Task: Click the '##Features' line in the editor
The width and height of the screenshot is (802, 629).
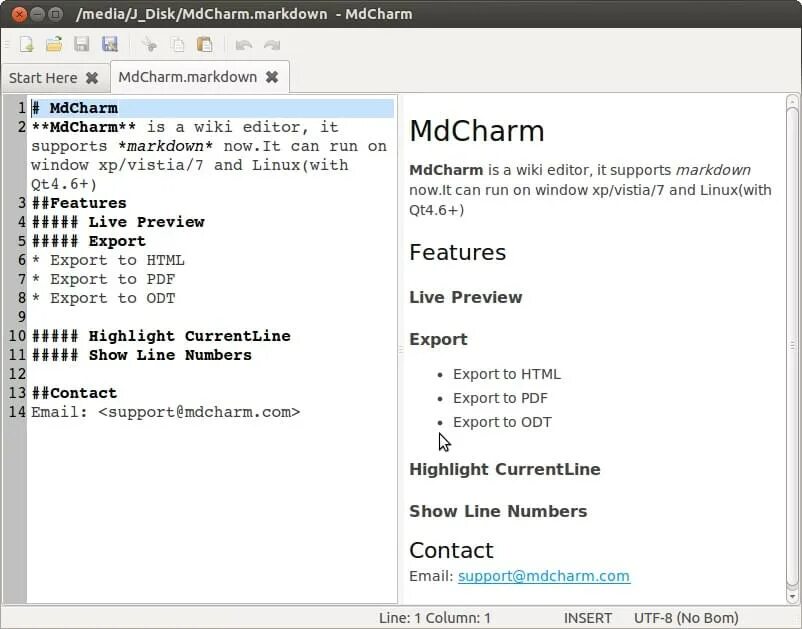Action: click(79, 203)
